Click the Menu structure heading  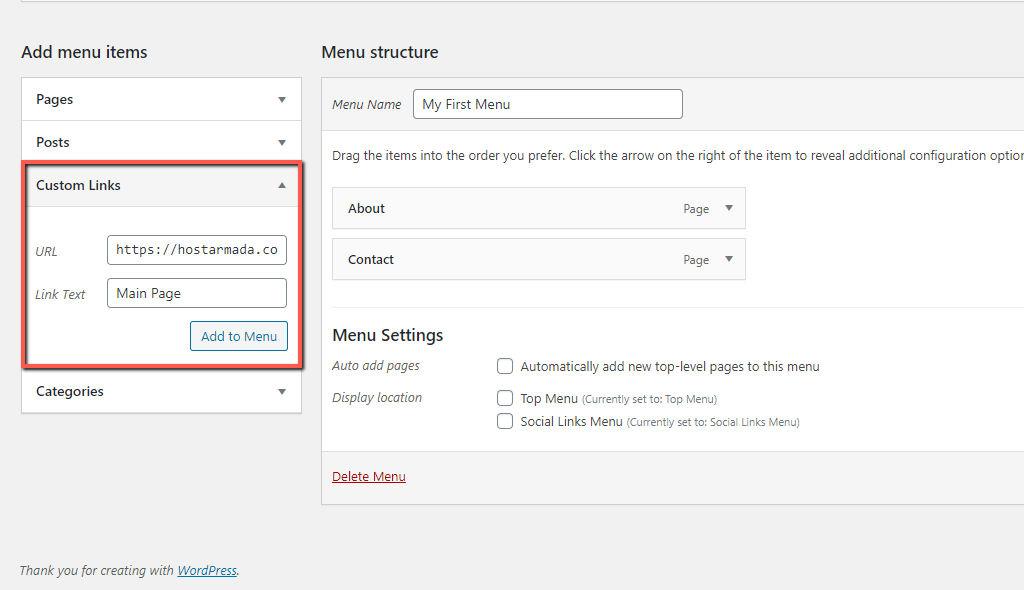tap(380, 52)
